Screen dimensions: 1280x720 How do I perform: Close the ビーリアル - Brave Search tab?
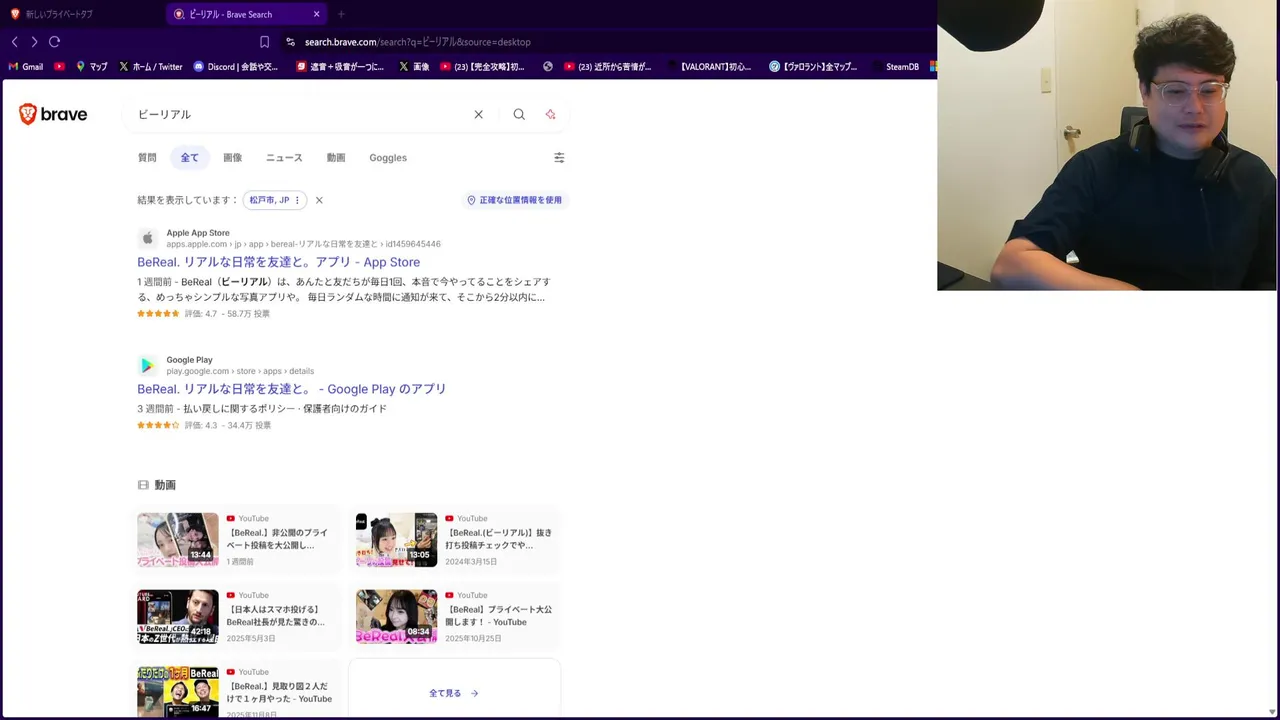coord(317,14)
